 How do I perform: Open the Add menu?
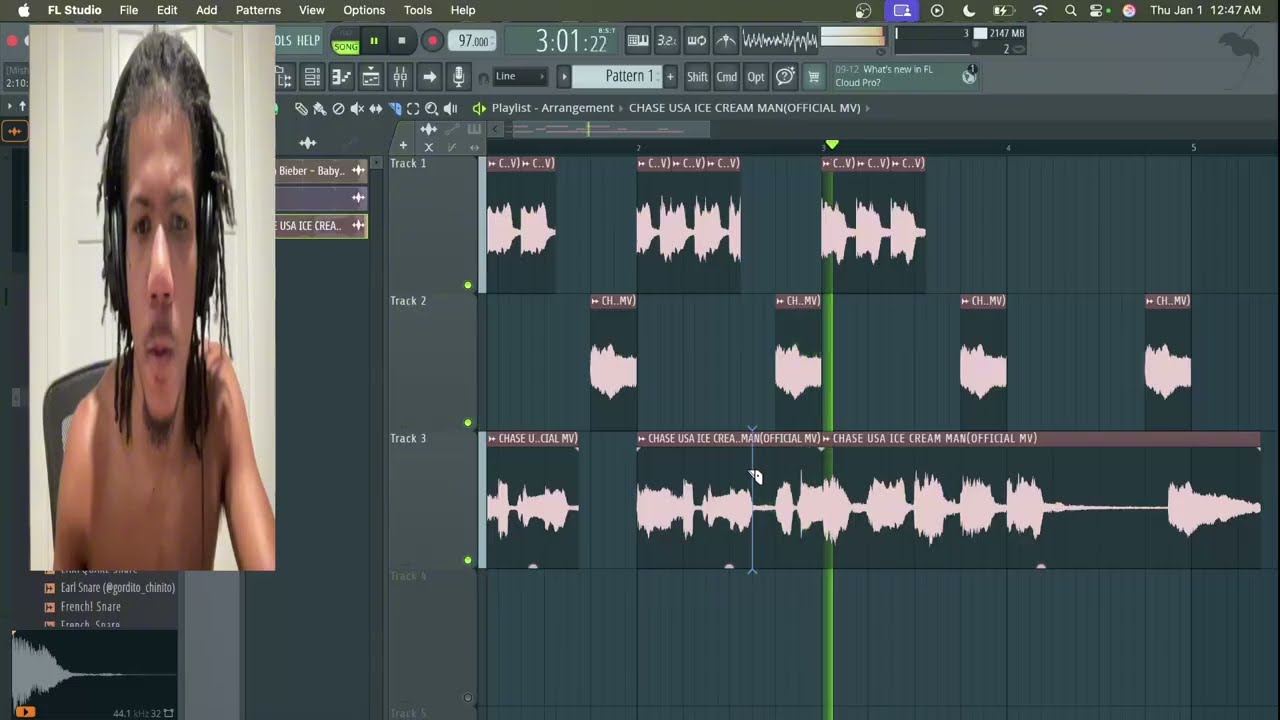click(x=206, y=10)
